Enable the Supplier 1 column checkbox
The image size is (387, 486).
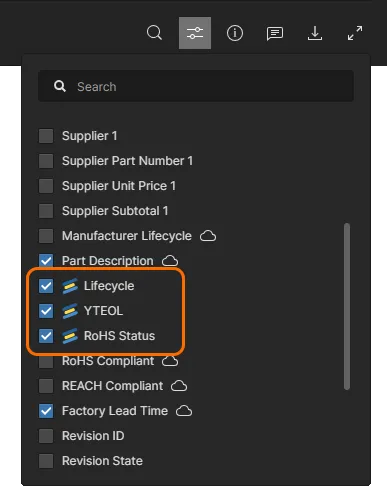[x=46, y=136]
